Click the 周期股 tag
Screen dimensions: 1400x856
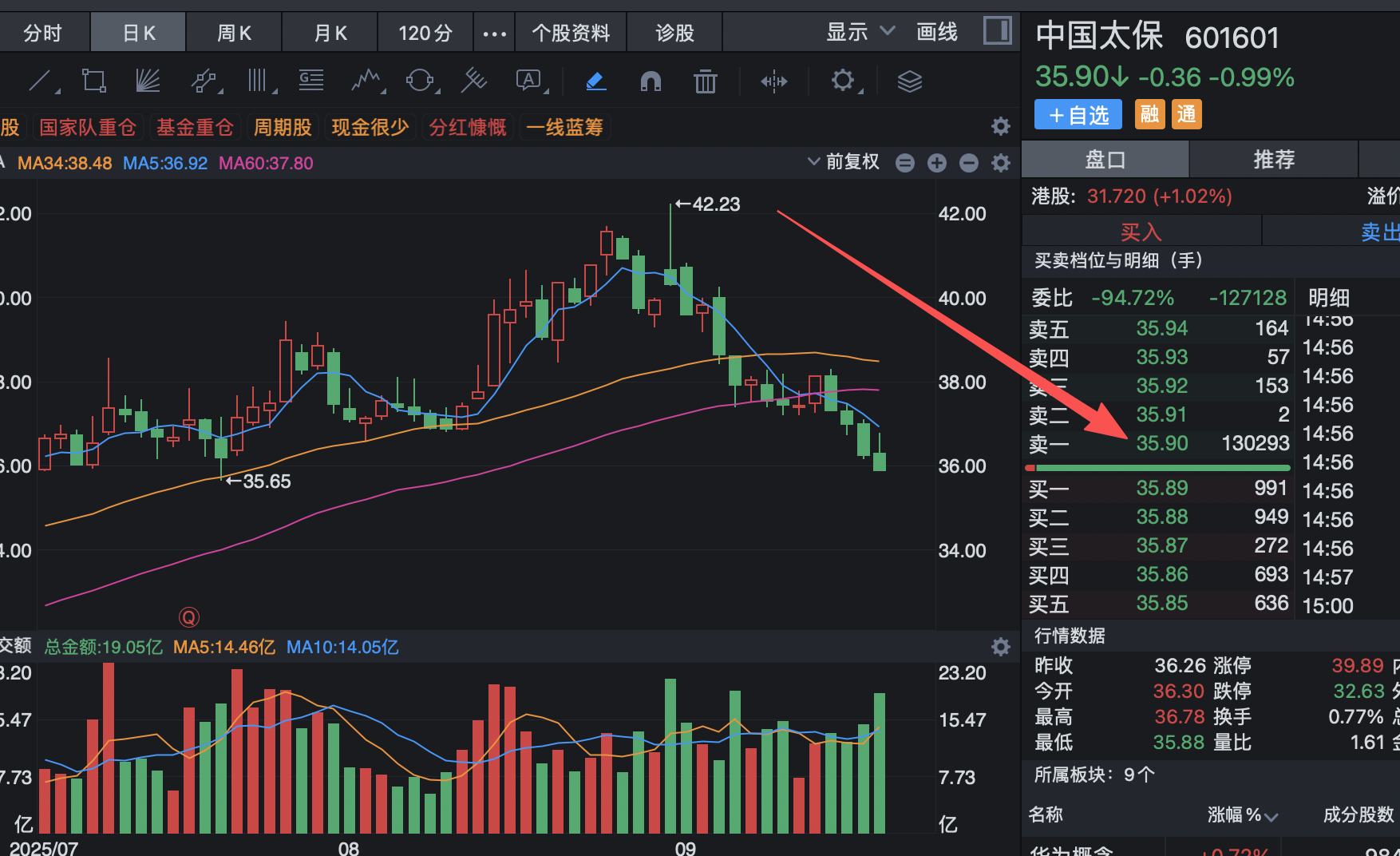pos(283,127)
